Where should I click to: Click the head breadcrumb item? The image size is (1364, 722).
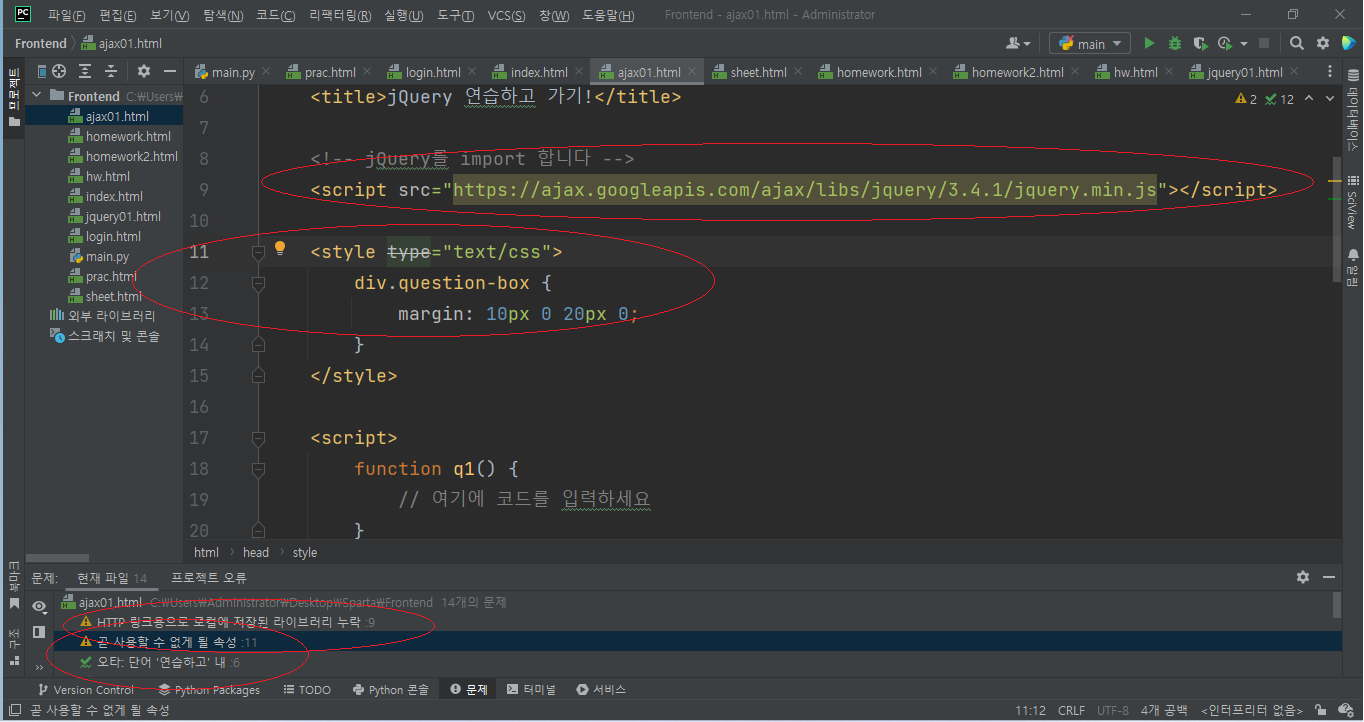click(256, 552)
